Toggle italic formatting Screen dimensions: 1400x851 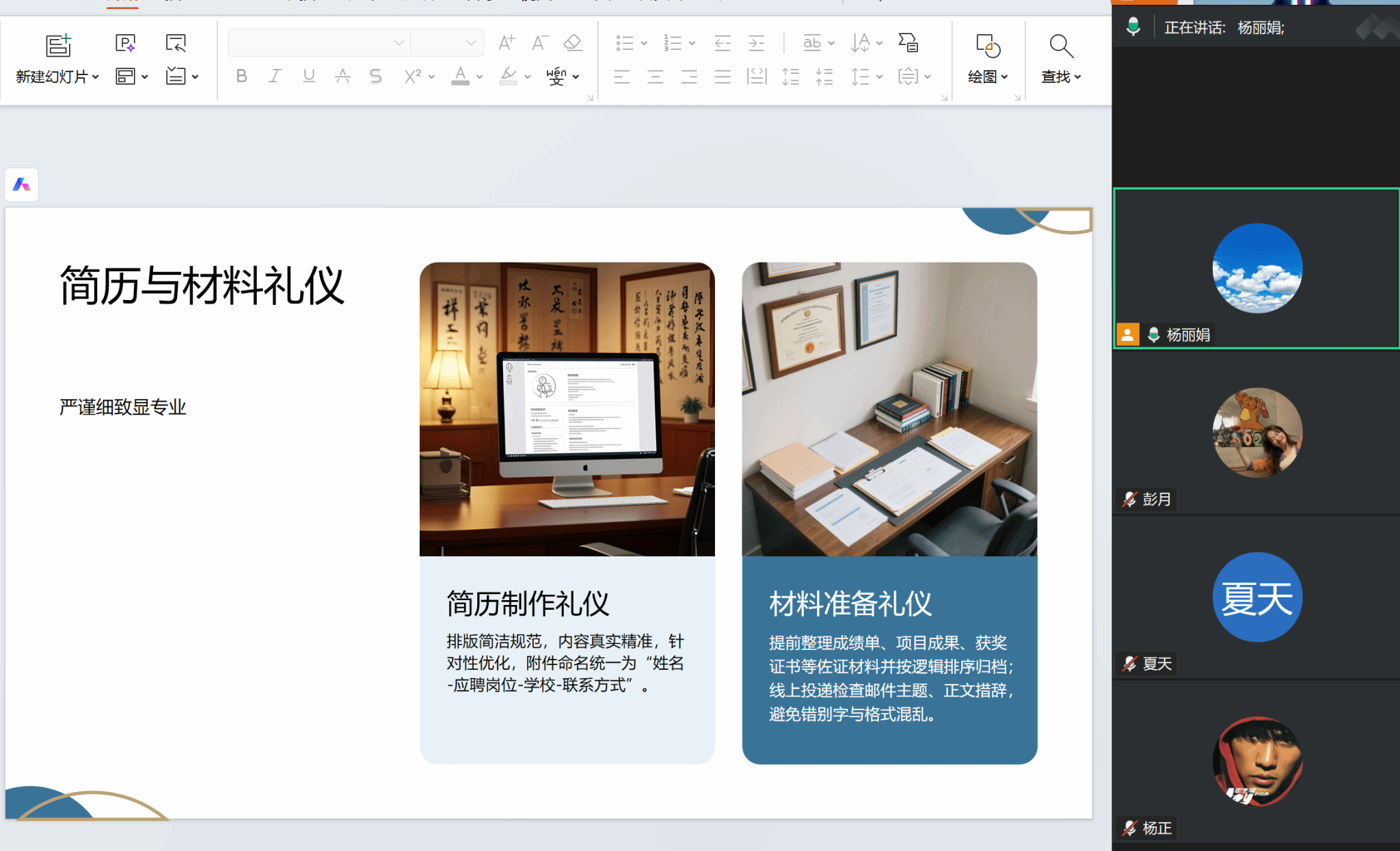point(275,76)
